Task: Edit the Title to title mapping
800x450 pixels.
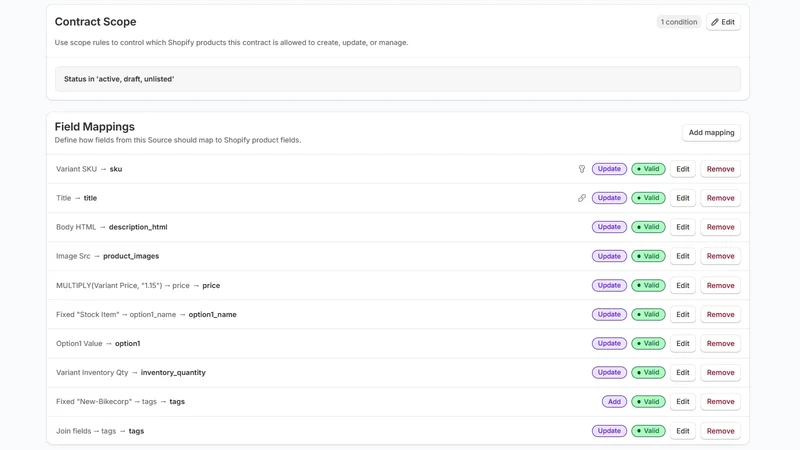Action: tap(683, 198)
